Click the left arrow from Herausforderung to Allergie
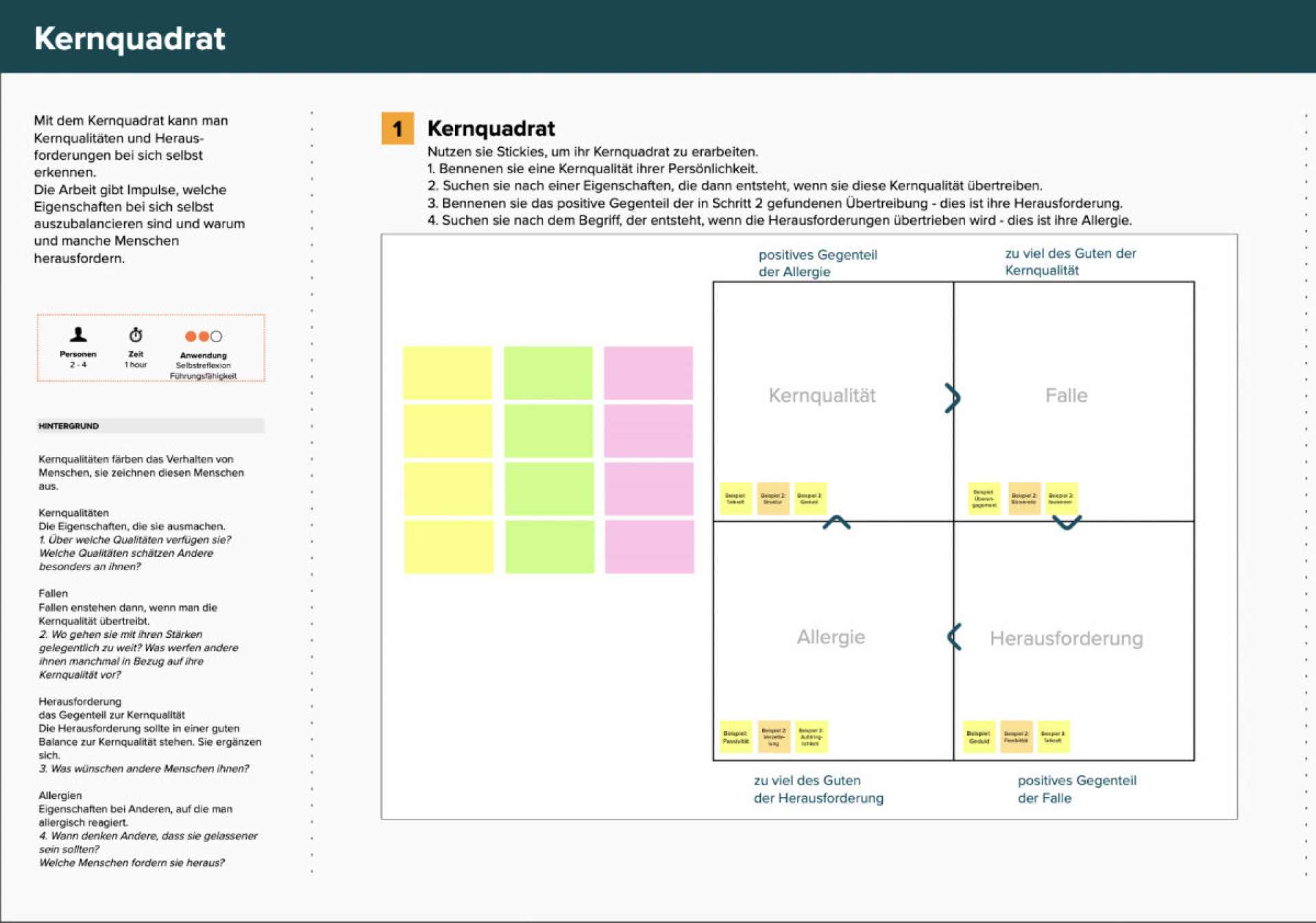Screen dimensions: 1316x923 pyautogui.click(x=954, y=637)
